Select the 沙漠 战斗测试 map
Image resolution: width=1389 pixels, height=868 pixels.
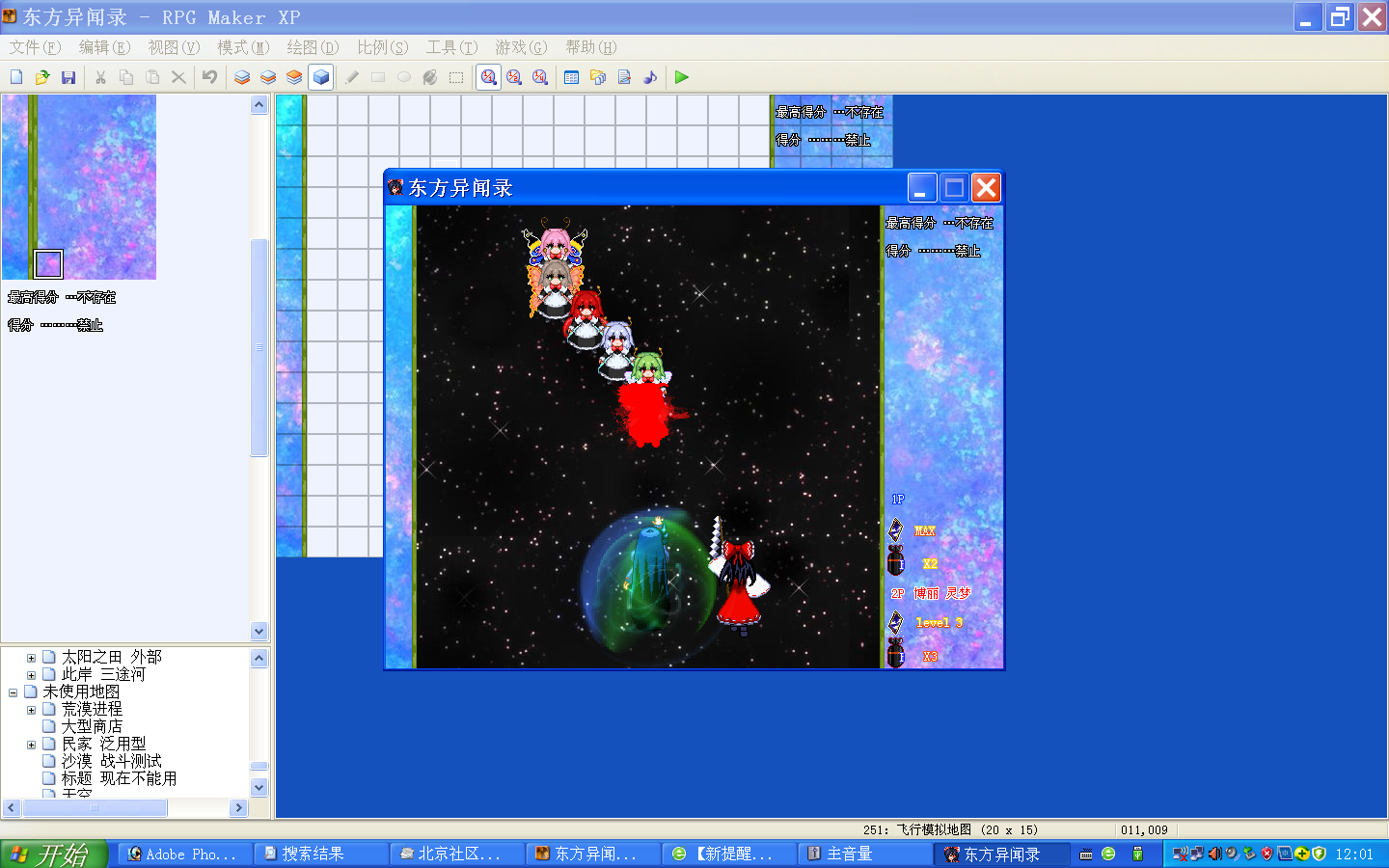click(112, 761)
